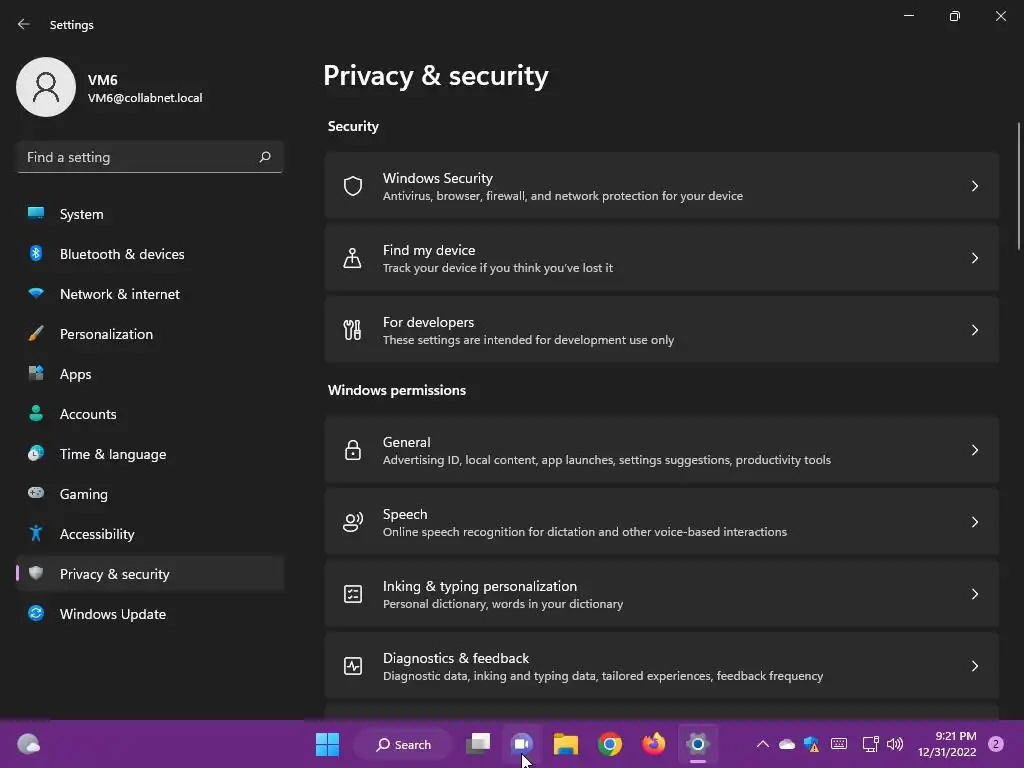
Task: Click the Find a setting search box
Action: coord(150,157)
